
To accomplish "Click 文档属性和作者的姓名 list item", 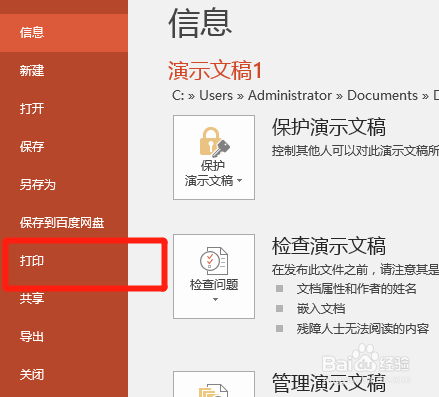I will [357, 289].
